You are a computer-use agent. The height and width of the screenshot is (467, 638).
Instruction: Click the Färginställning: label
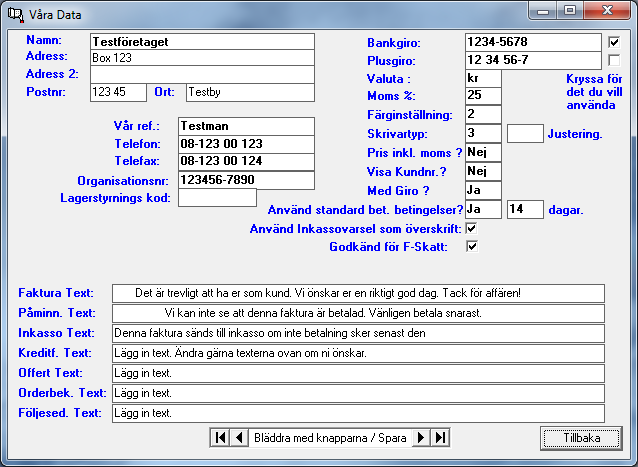410,115
